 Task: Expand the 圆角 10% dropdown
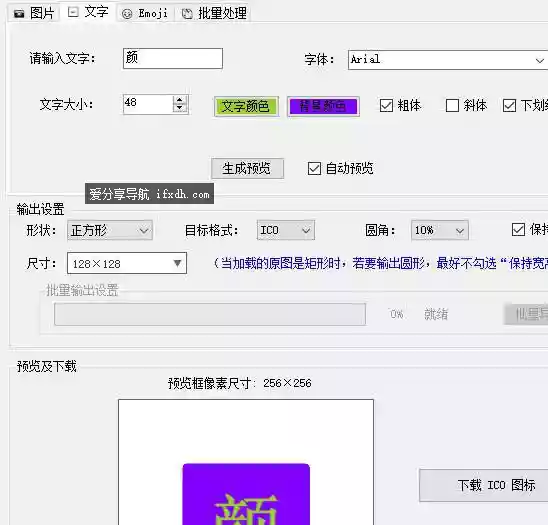tap(440, 230)
